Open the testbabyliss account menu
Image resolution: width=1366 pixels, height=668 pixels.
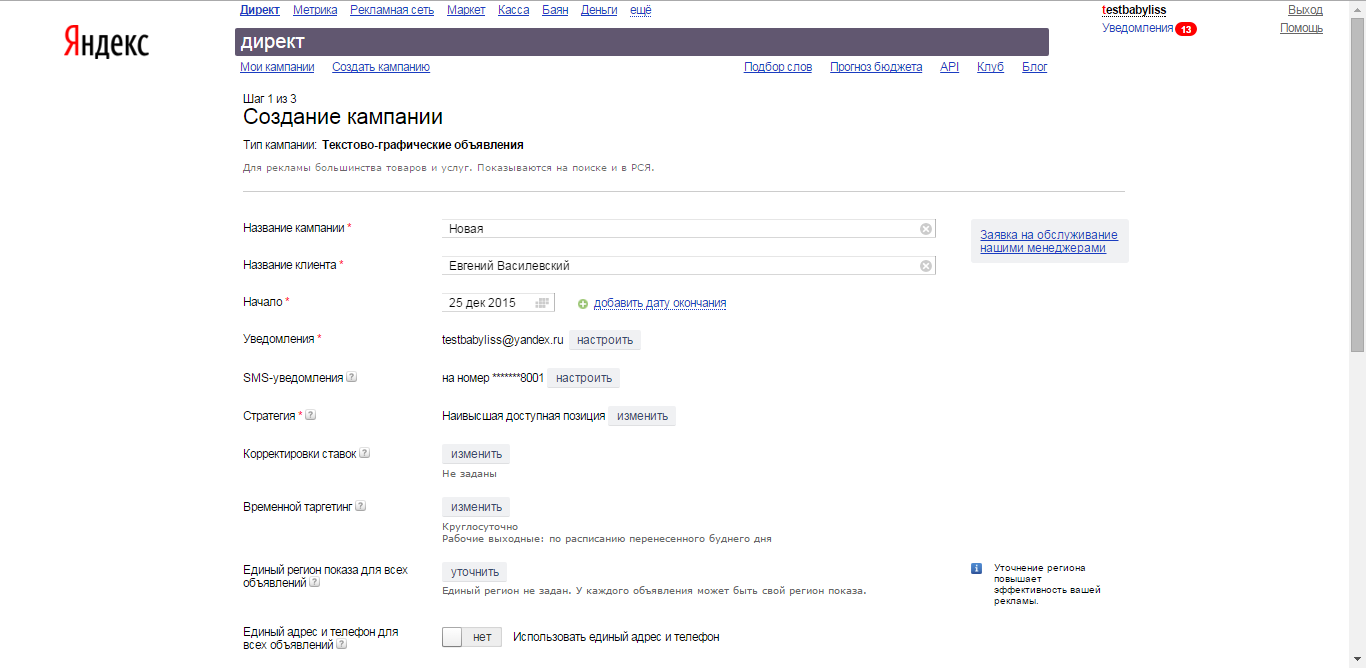(x=1134, y=10)
